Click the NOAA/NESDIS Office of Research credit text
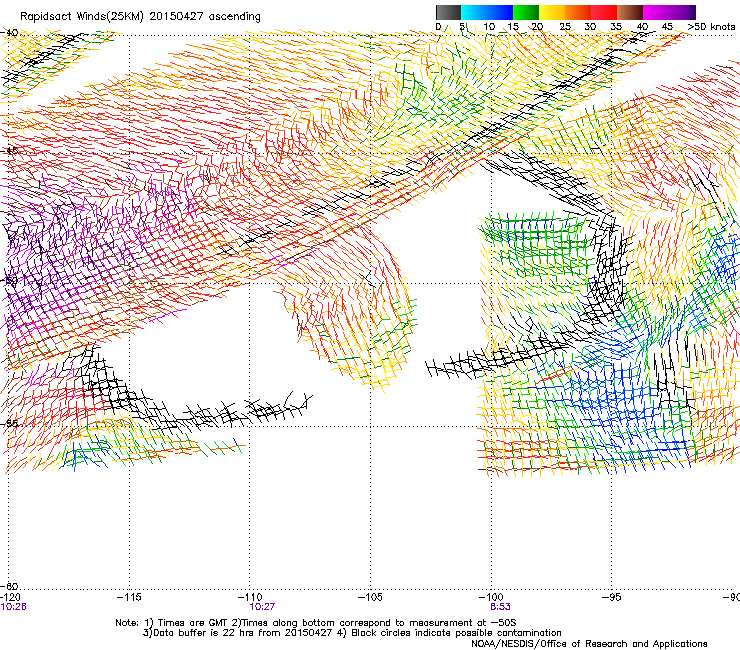The image size is (740, 650). pos(589,644)
